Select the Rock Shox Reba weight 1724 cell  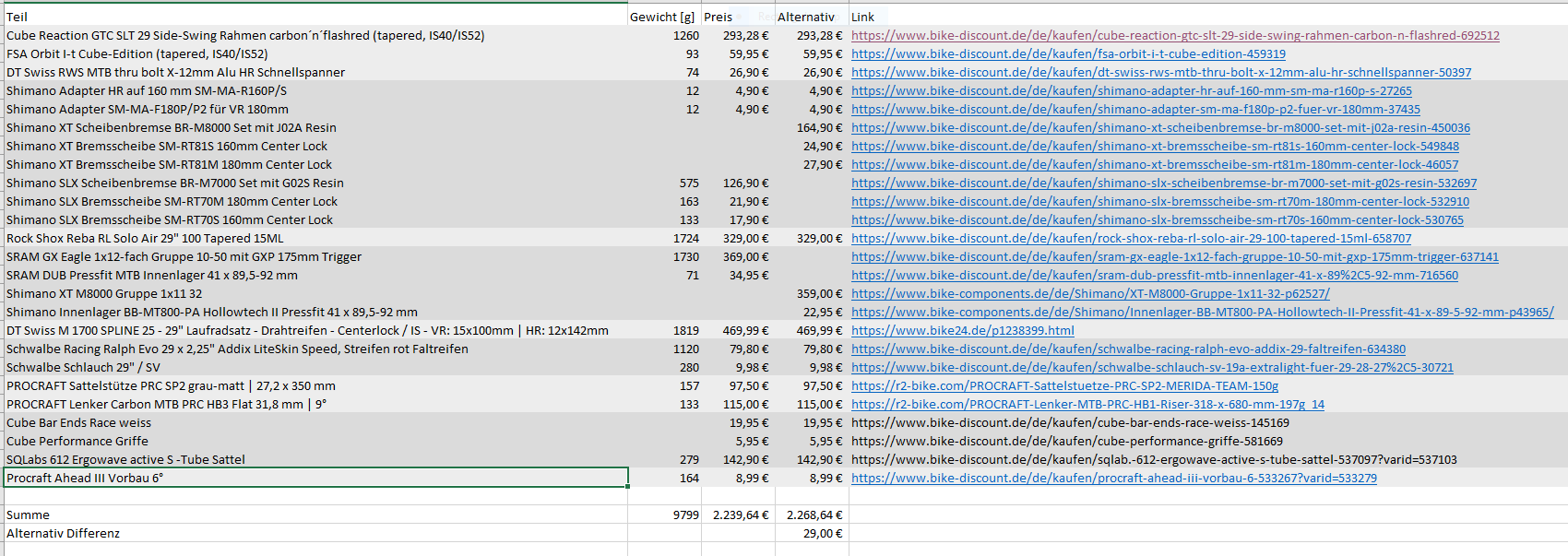[x=664, y=238]
